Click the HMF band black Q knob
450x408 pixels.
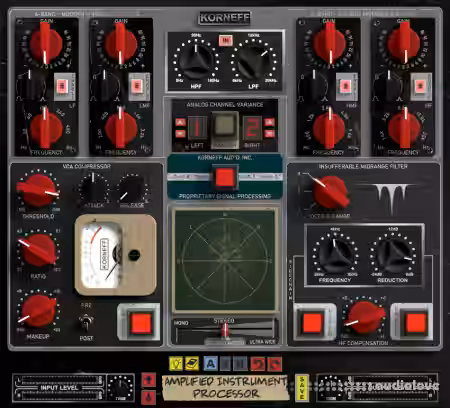click(314, 85)
